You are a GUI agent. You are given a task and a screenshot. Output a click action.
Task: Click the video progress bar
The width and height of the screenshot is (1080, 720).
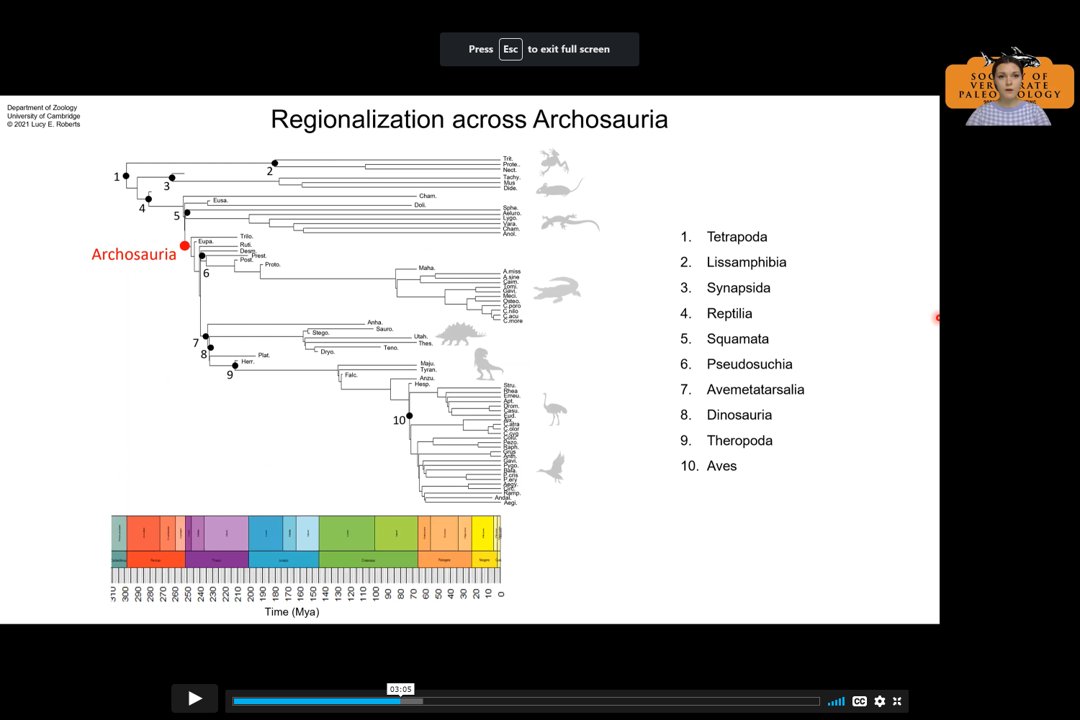(526, 701)
